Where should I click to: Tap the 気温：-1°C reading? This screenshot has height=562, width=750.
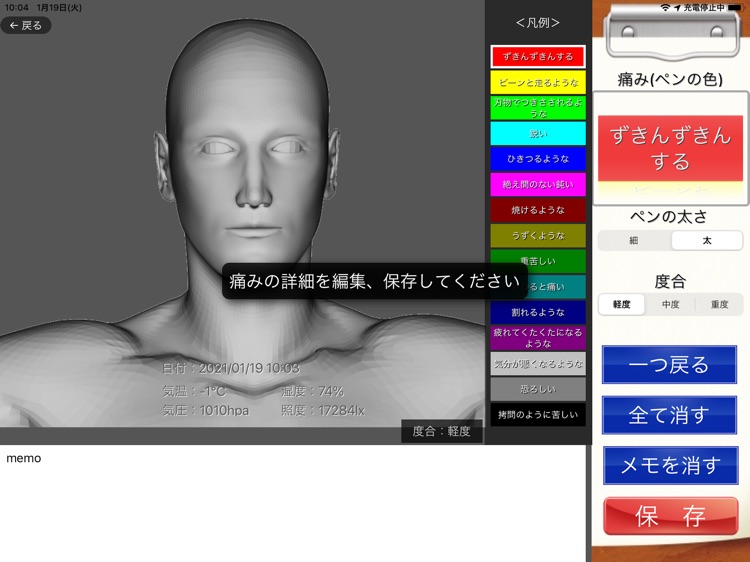click(x=194, y=391)
